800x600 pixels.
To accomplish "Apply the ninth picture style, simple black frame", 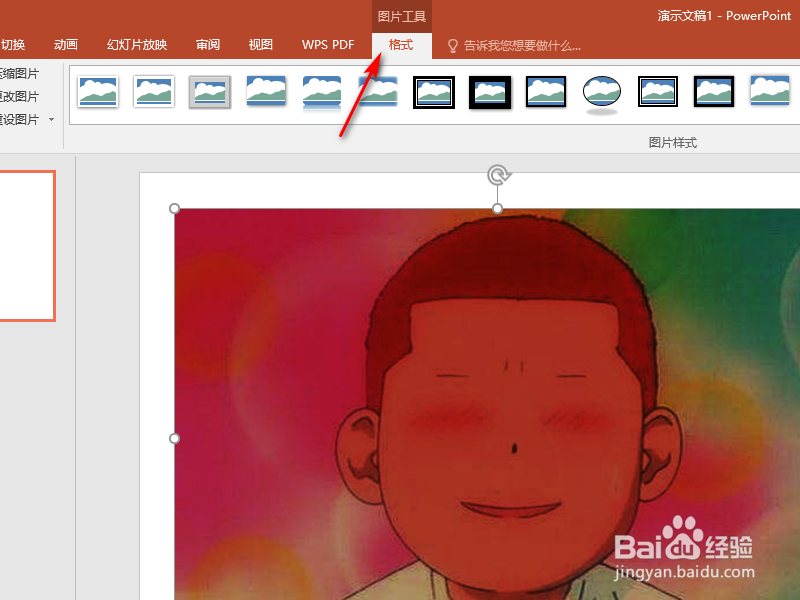I will click(546, 92).
